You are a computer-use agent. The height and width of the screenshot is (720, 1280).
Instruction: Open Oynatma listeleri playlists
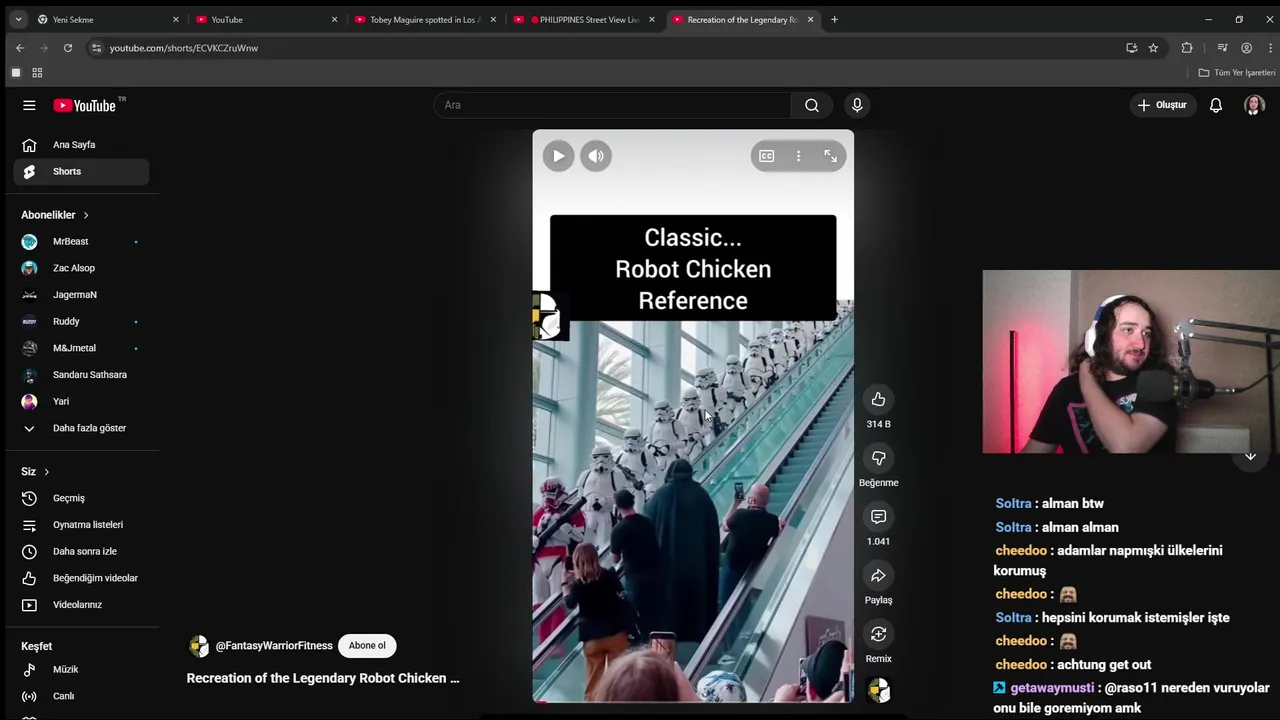point(82,525)
